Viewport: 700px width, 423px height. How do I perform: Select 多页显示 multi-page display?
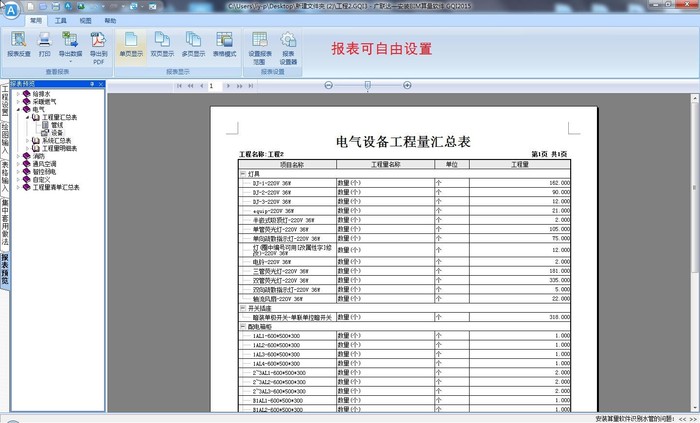pyautogui.click(x=193, y=45)
